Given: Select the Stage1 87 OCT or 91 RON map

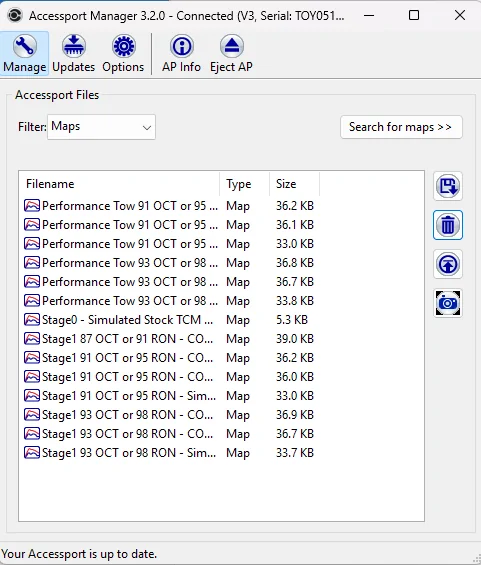Looking at the screenshot, I should 169,339.
